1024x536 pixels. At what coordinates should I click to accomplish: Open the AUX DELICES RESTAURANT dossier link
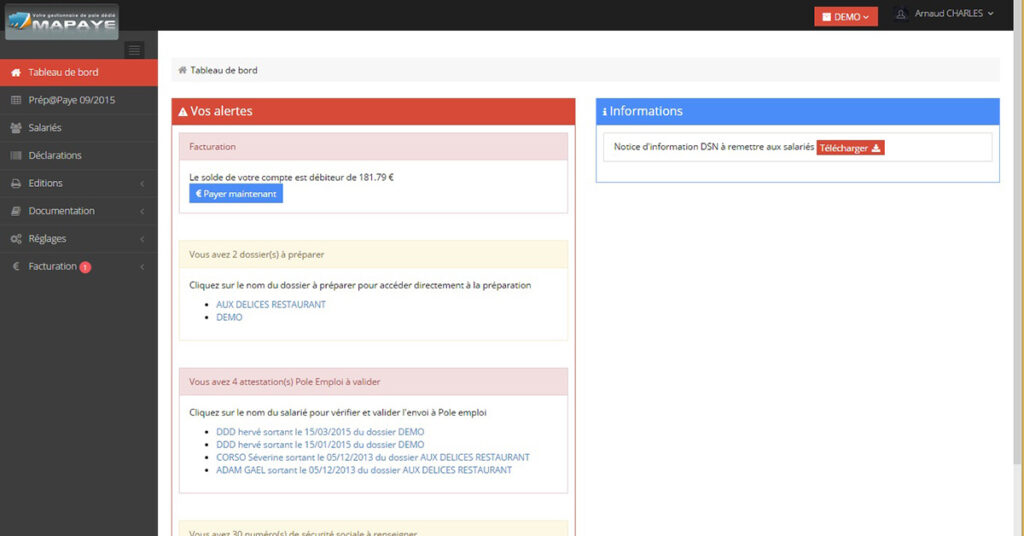point(271,304)
